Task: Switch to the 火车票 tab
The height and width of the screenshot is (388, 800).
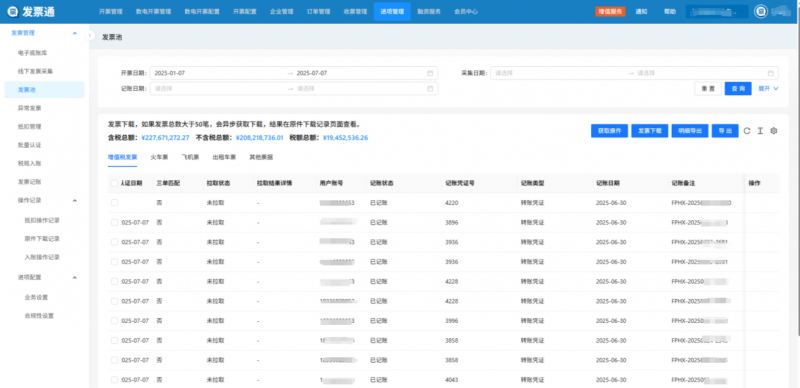Action: pyautogui.click(x=159, y=157)
